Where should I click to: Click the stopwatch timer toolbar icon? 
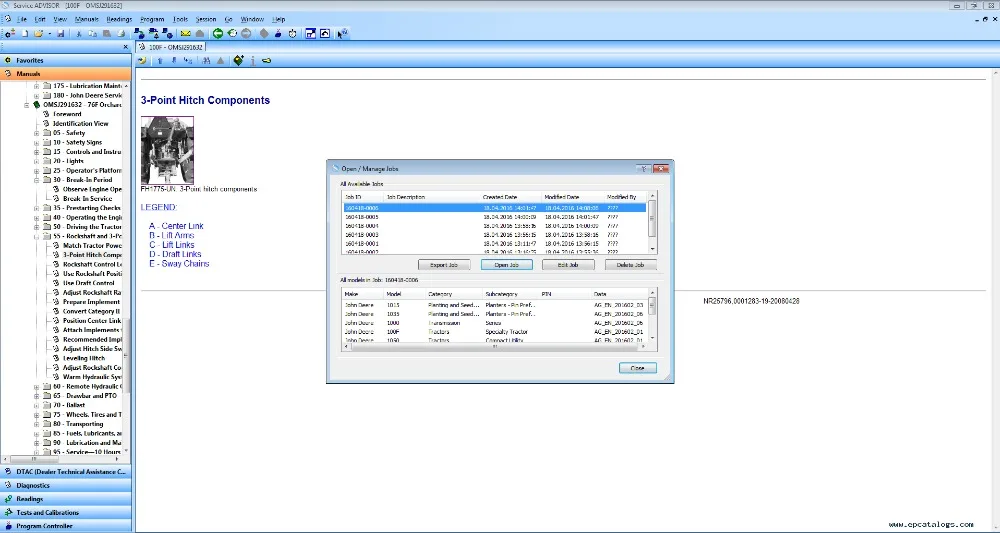coord(293,34)
